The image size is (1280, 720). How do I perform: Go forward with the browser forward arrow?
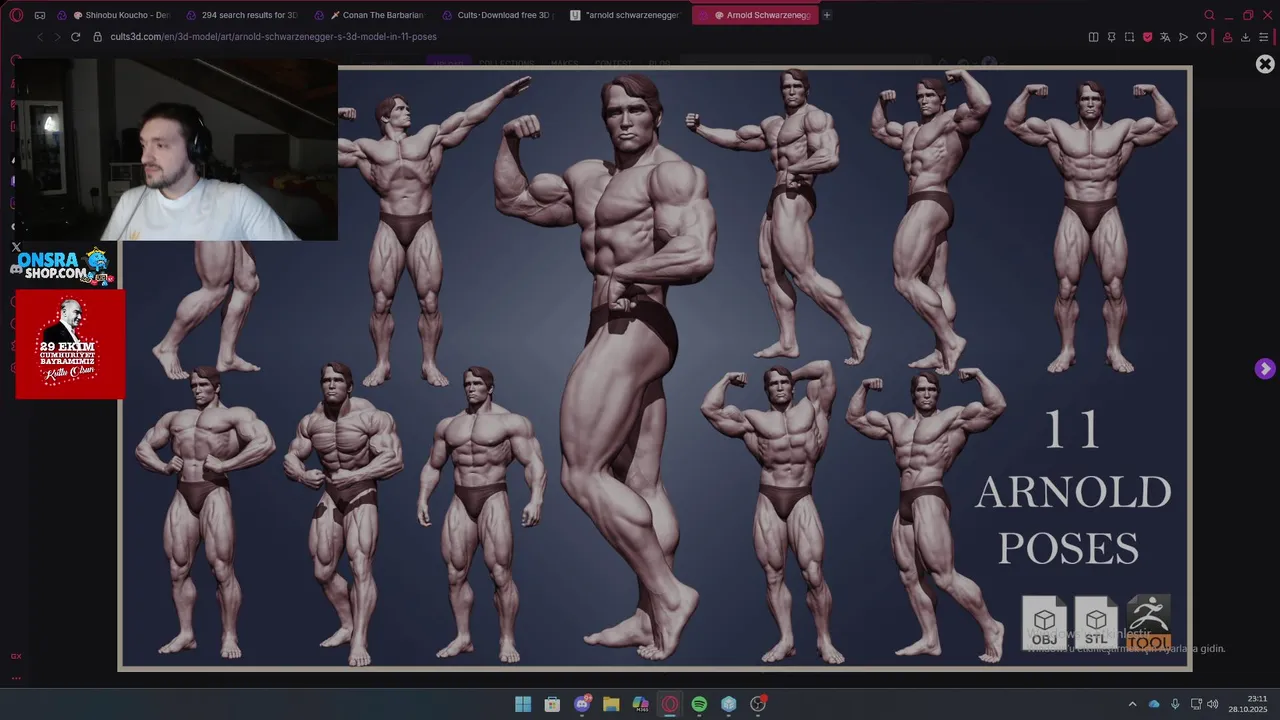[56, 37]
